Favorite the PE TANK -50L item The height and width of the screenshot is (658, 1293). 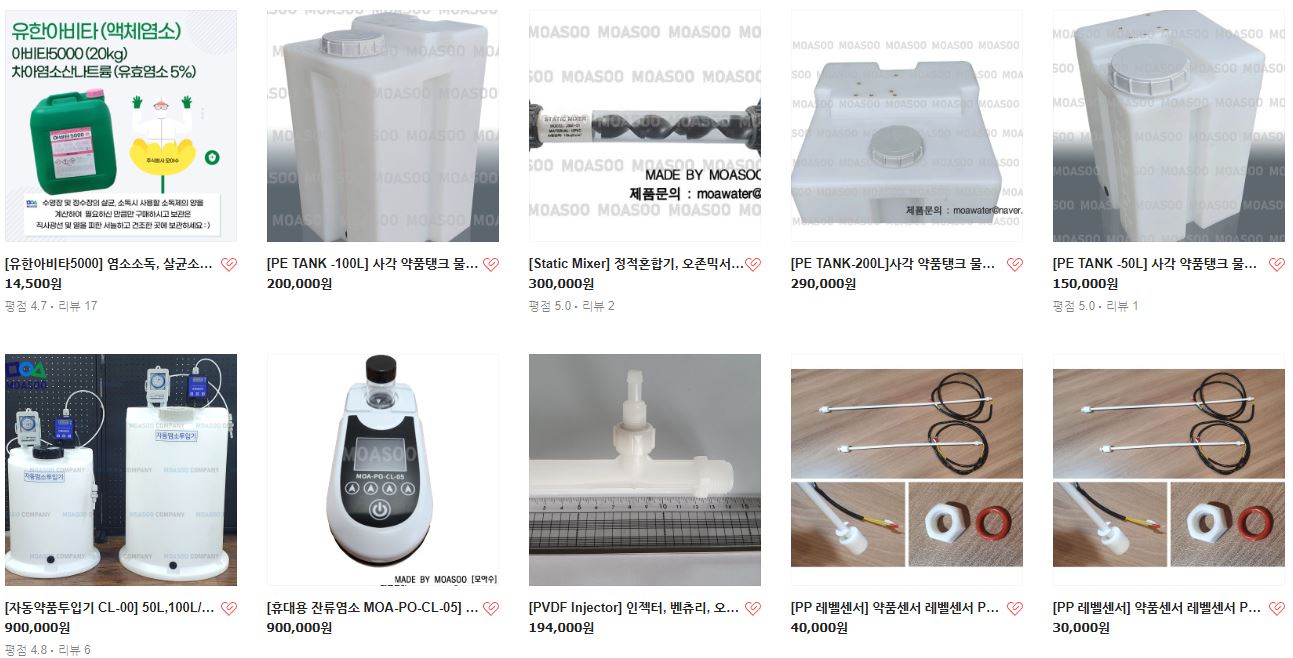1277,265
